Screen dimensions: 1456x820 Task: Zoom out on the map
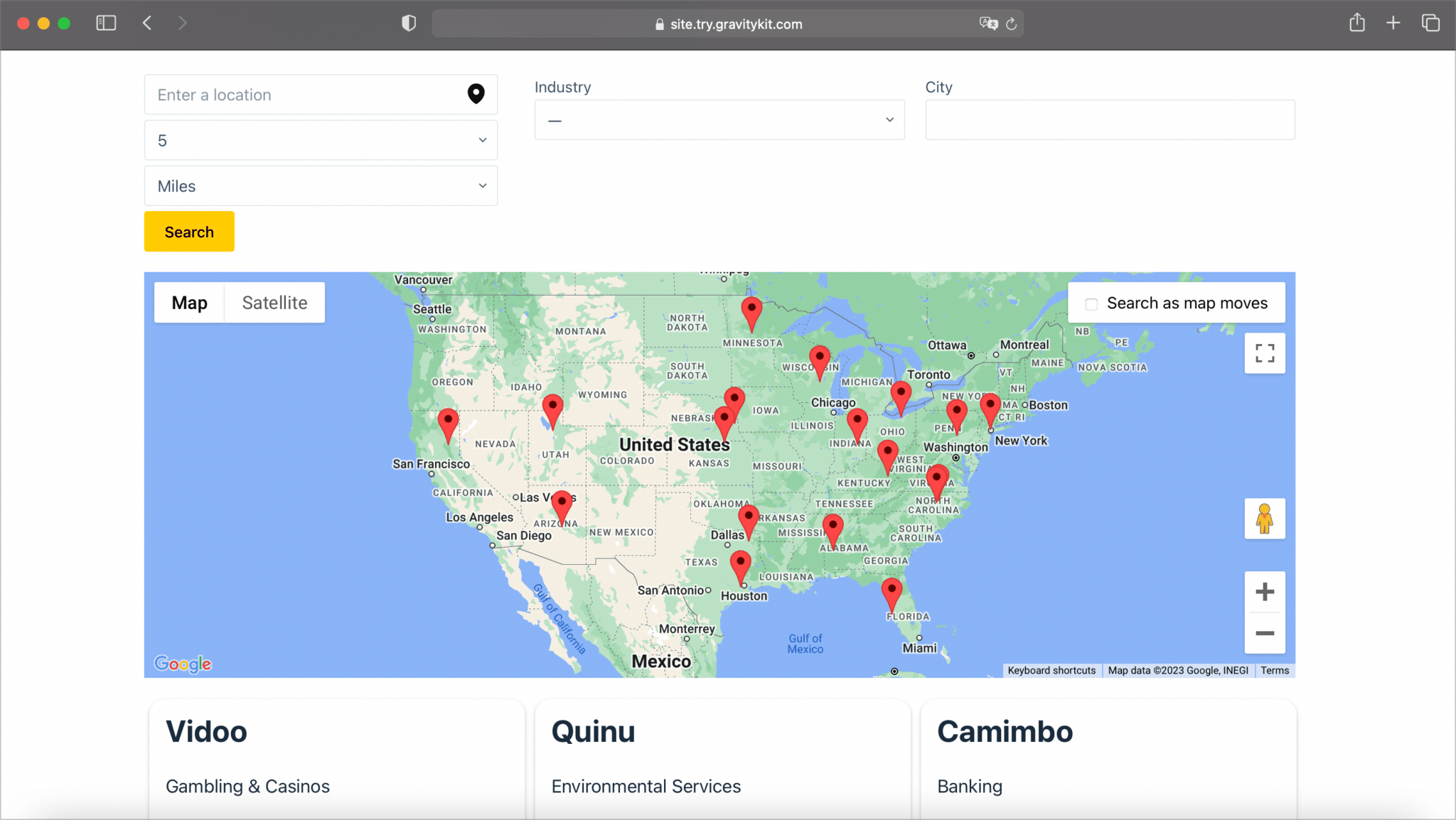[1265, 634]
